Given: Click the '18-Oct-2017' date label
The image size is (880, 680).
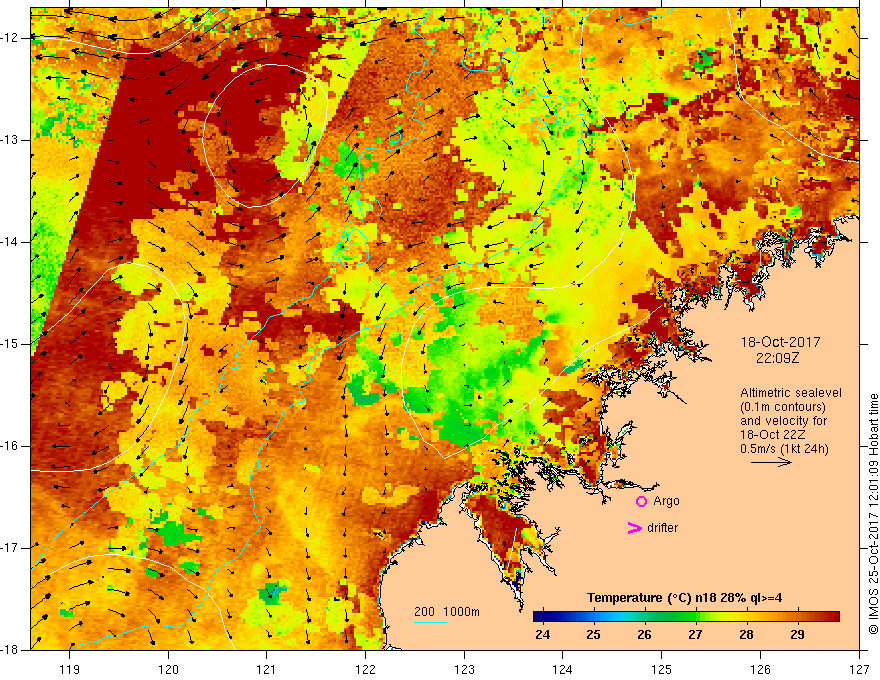Looking at the screenshot, I should pos(780,342).
